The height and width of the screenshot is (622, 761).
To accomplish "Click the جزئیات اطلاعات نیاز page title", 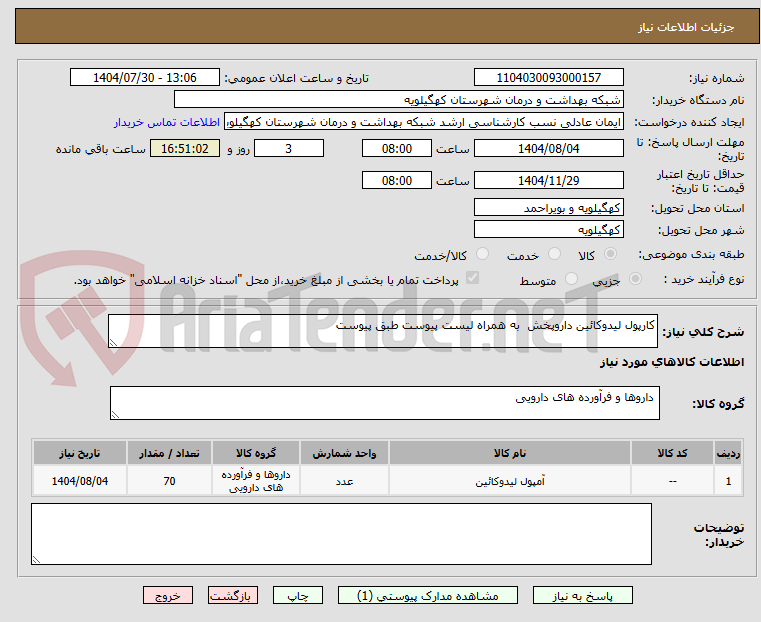I will click(x=686, y=27).
